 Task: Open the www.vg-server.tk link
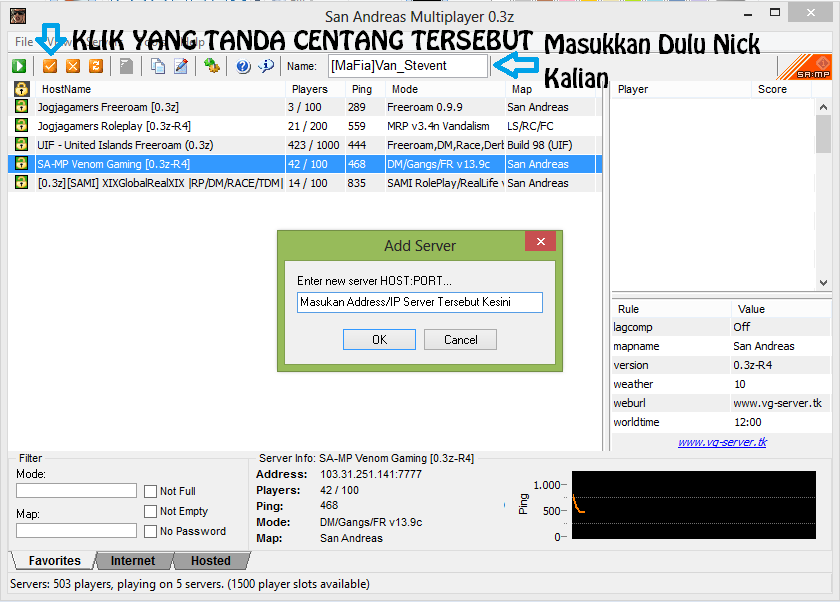pos(722,442)
